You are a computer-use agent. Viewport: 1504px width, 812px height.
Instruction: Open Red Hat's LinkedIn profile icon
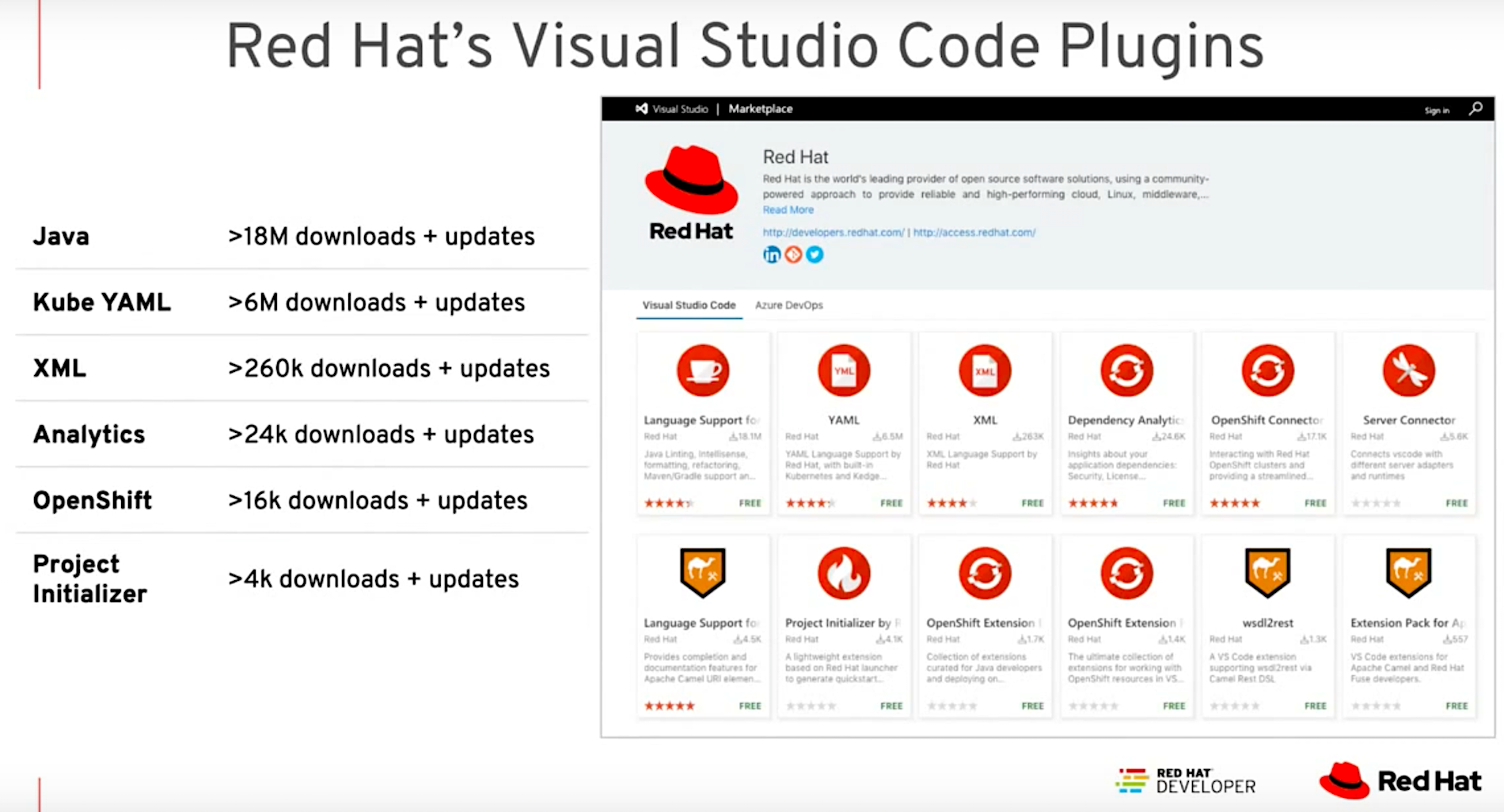coord(772,254)
